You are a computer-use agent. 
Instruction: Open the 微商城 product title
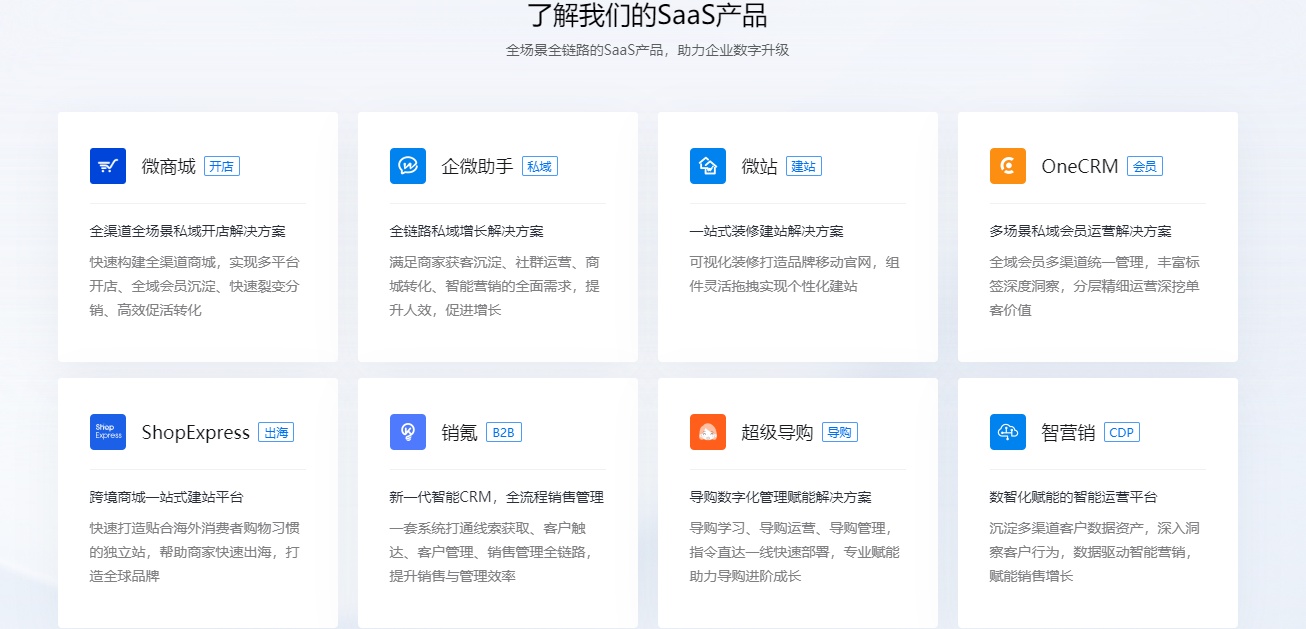click(169, 166)
